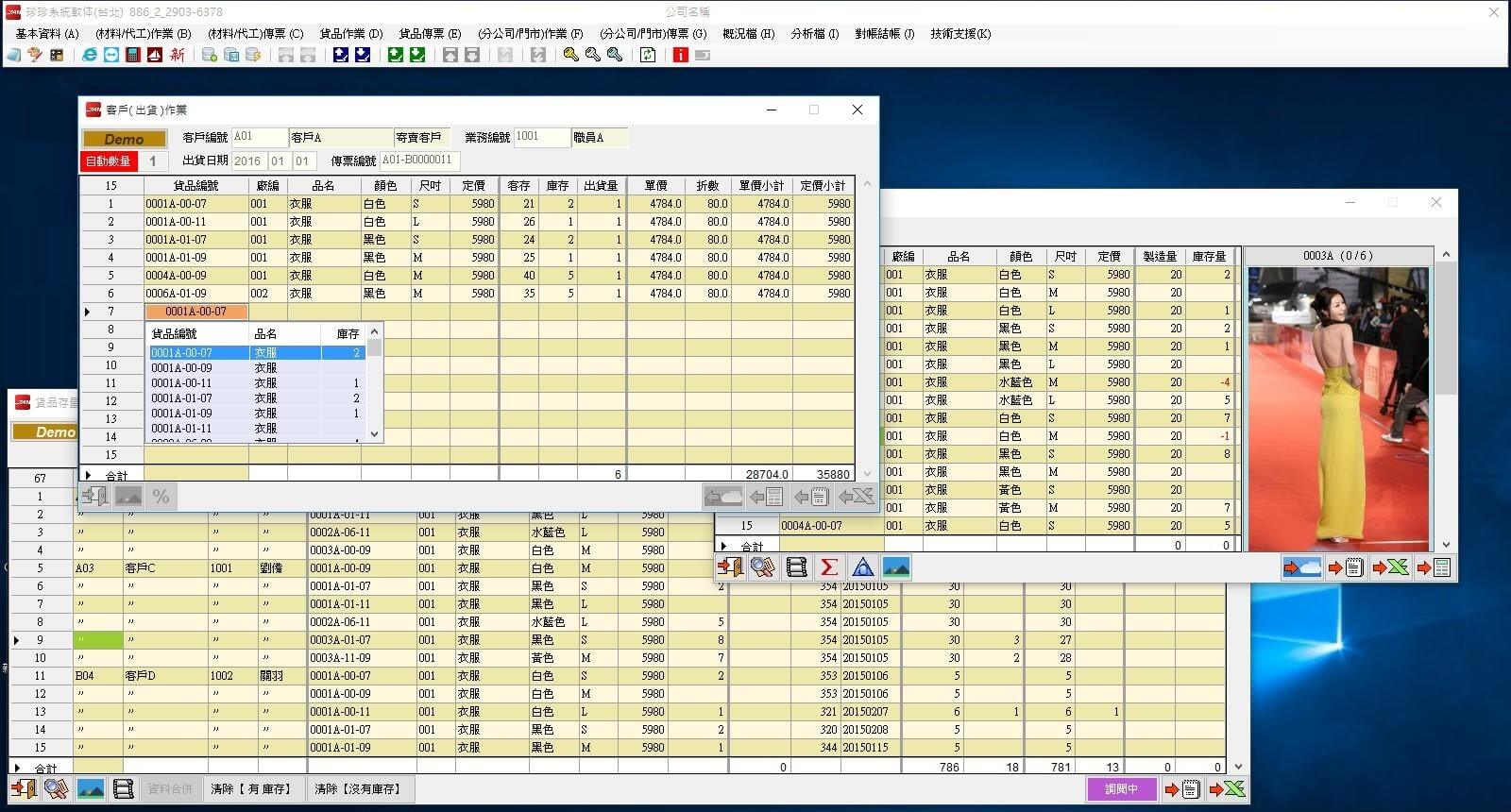Click exit door icon left of 資料合併
The height and width of the screenshot is (812, 1511).
point(24,788)
